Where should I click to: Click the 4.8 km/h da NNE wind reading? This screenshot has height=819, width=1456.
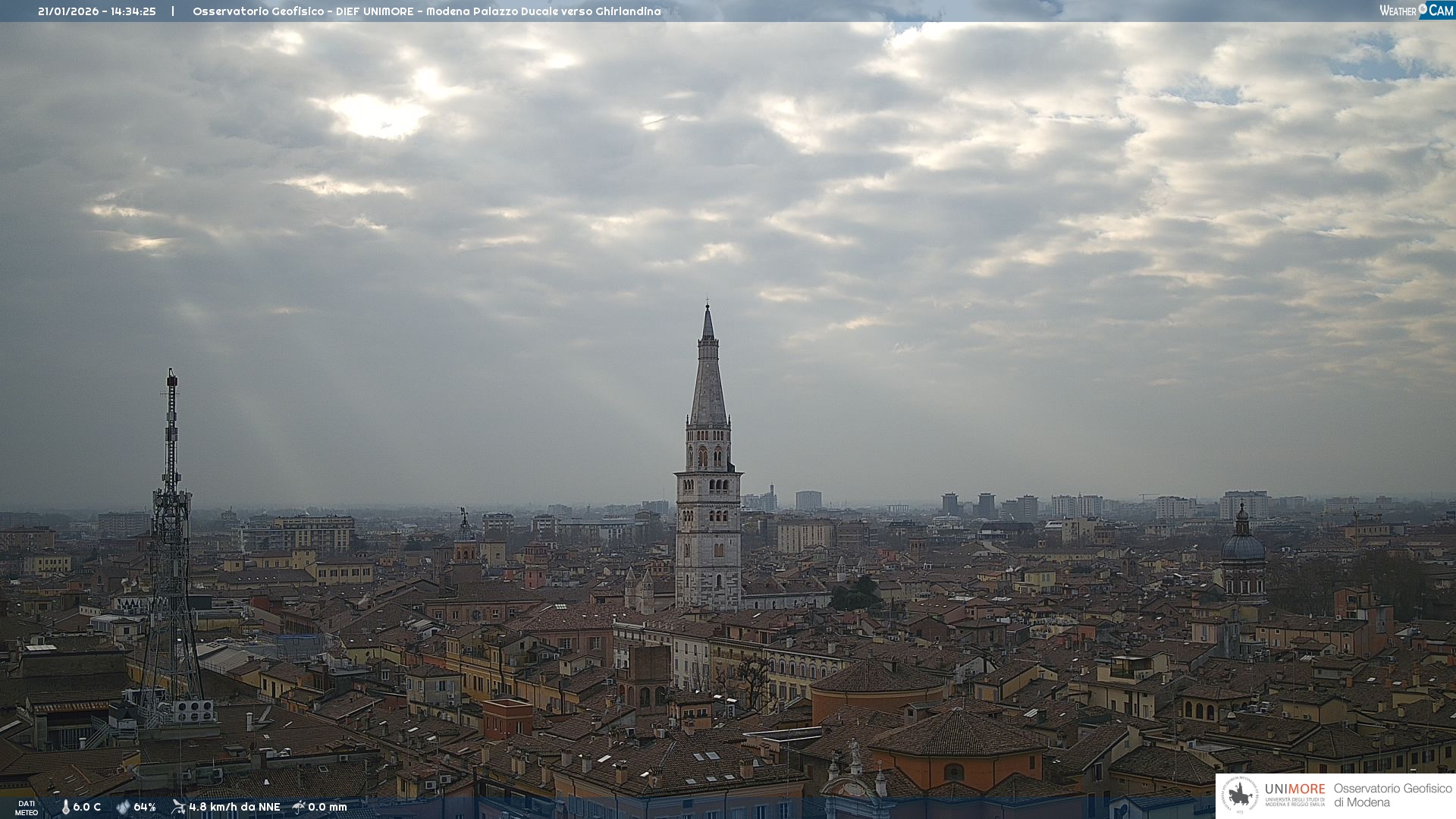pyautogui.click(x=234, y=807)
